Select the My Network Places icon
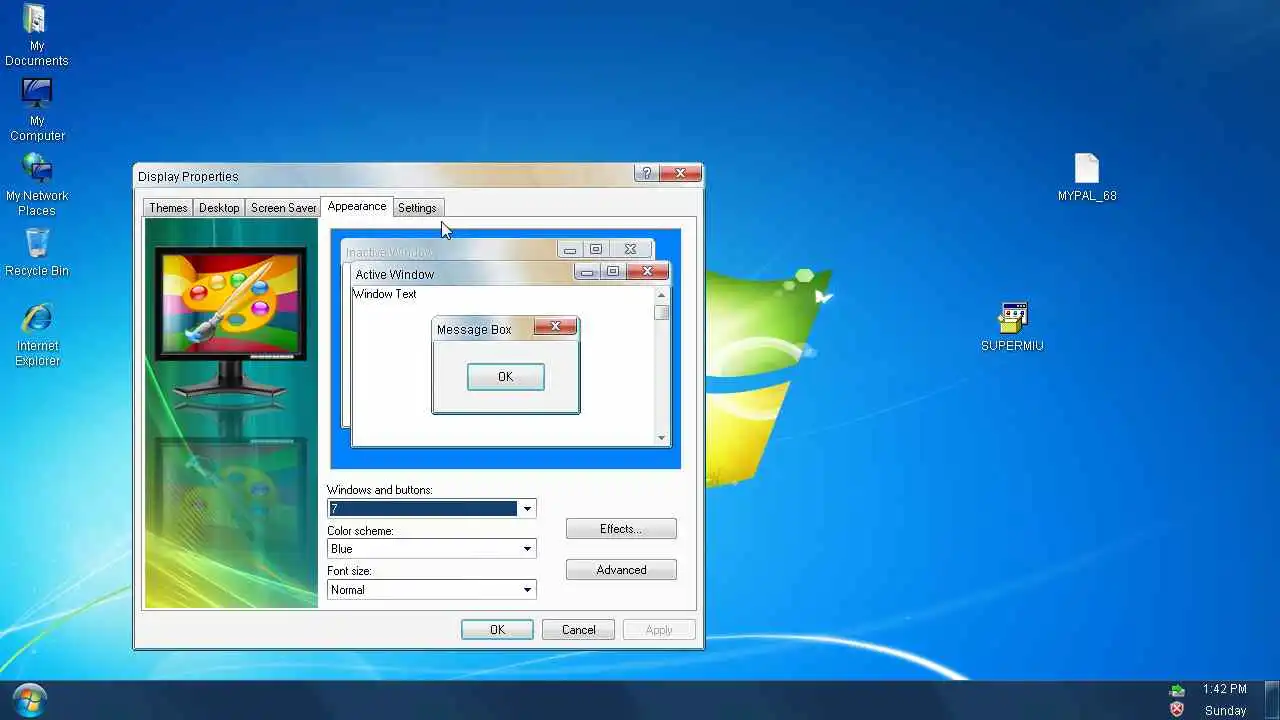Image resolution: width=1280 pixels, height=720 pixels. point(37,185)
